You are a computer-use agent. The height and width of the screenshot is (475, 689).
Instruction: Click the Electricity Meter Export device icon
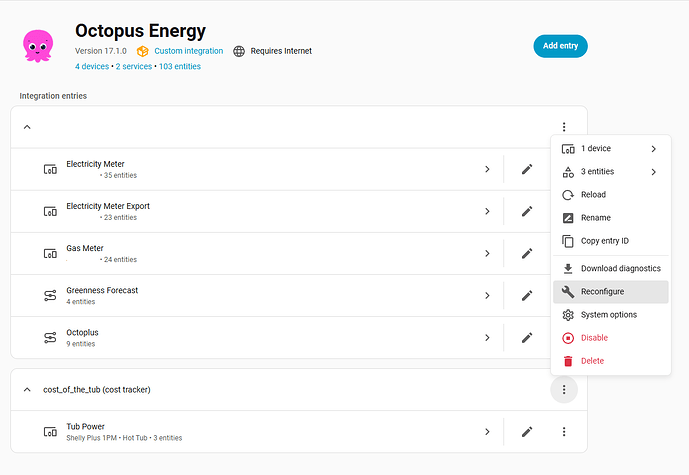(50, 211)
